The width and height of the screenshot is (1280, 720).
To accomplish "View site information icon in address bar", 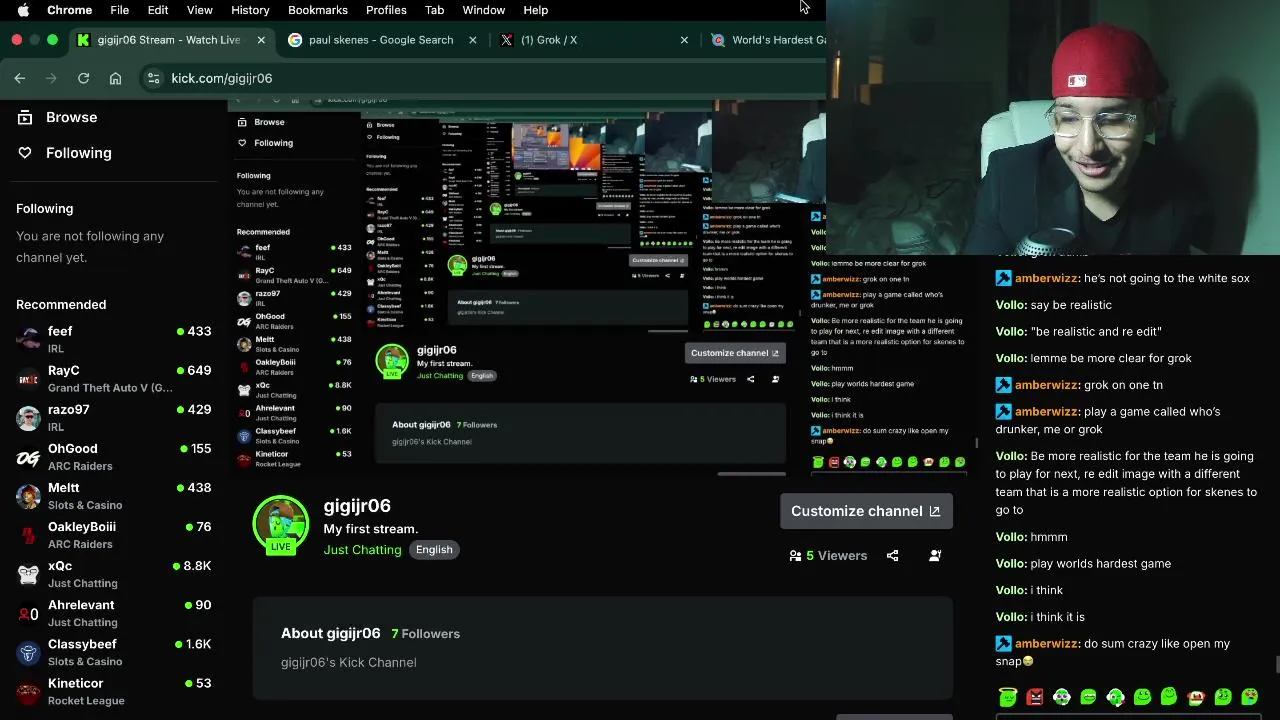I will coord(152,78).
